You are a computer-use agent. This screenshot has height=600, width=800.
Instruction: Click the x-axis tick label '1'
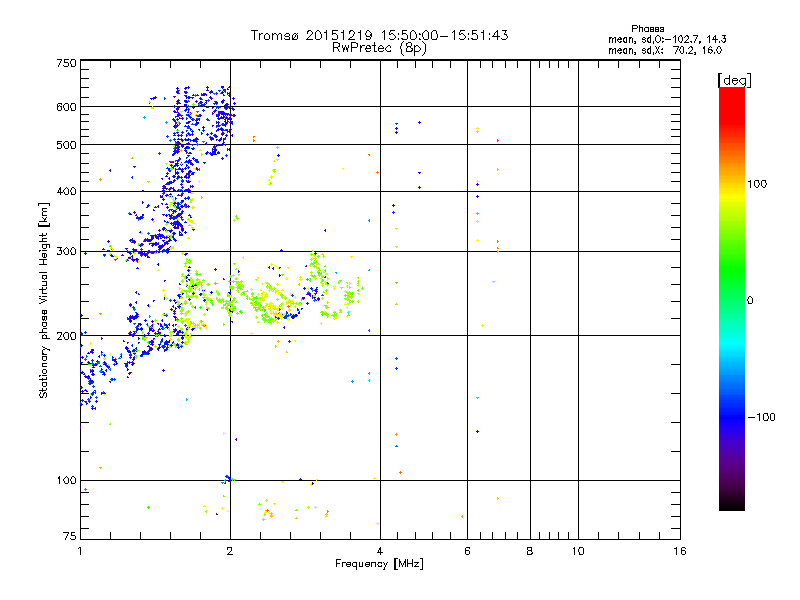click(80, 551)
